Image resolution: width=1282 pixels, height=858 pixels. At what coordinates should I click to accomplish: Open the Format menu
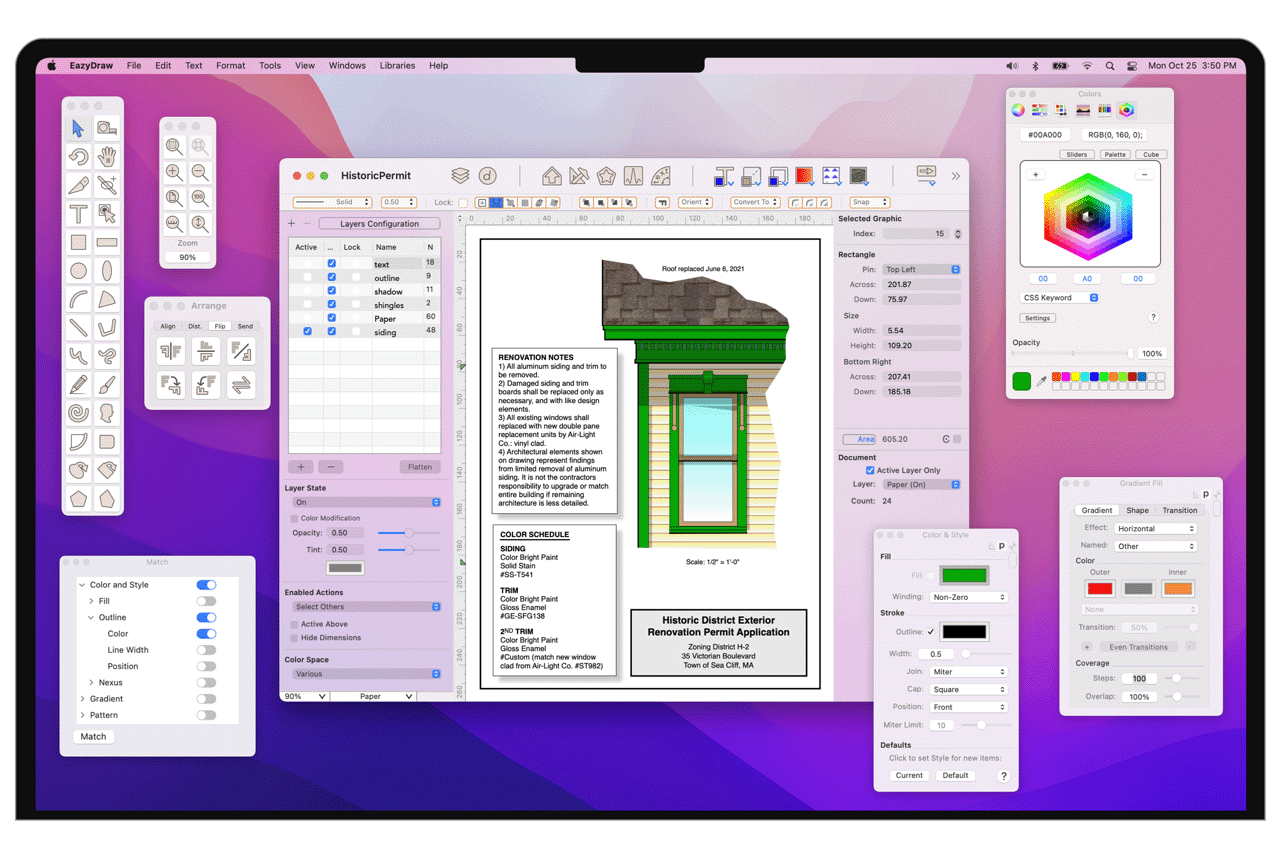230,66
